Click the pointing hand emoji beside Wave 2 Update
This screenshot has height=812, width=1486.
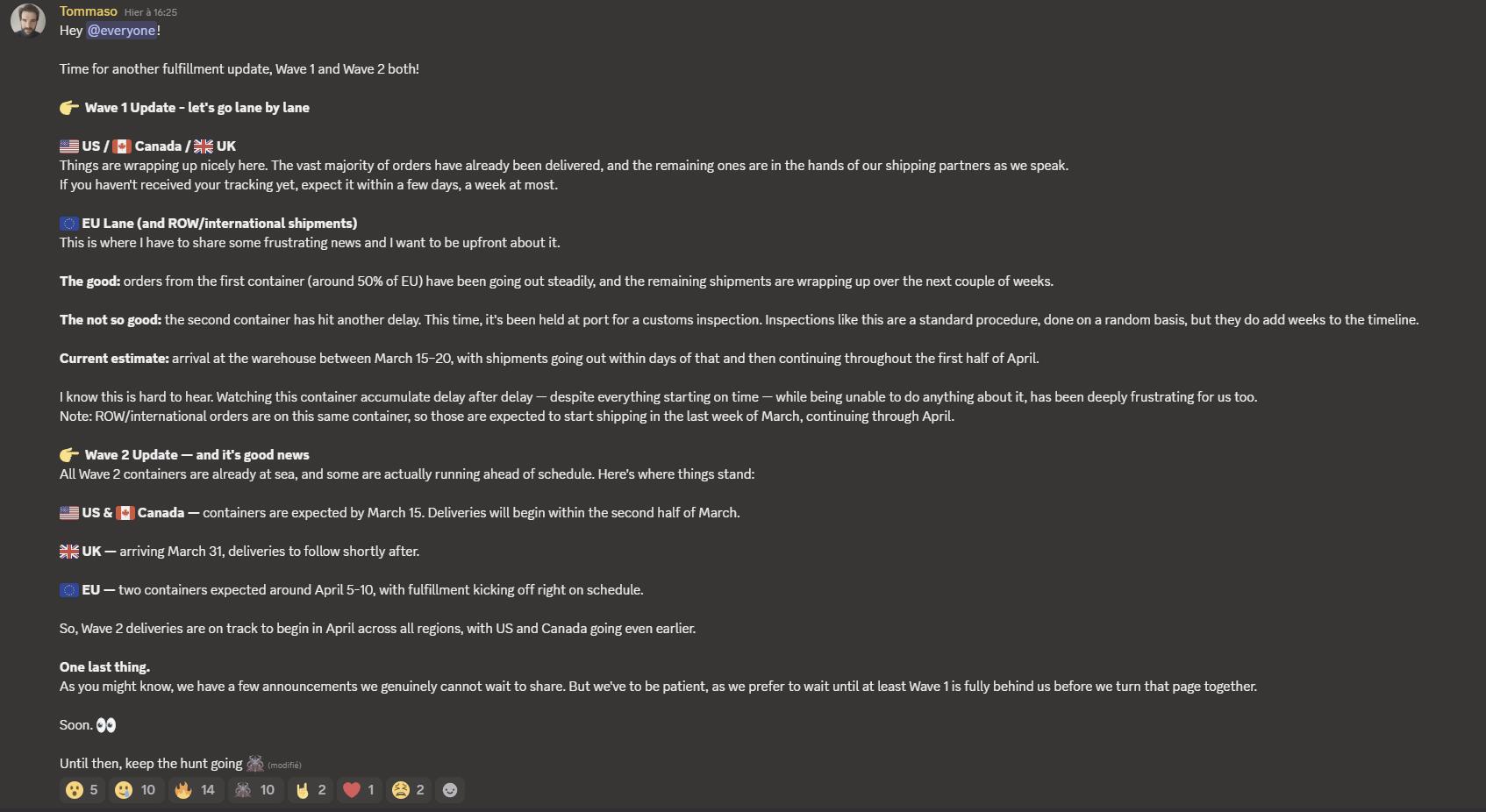pyautogui.click(x=69, y=455)
